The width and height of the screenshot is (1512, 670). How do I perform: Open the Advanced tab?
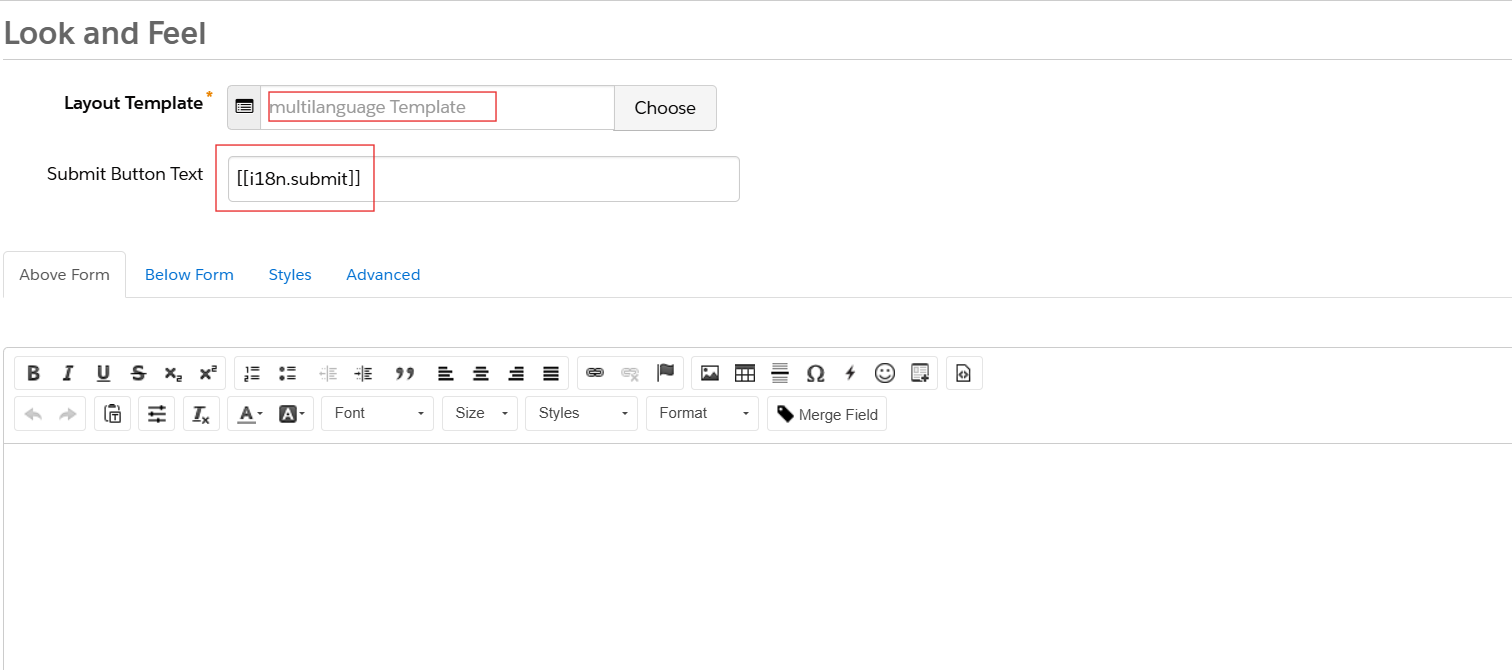(x=383, y=275)
